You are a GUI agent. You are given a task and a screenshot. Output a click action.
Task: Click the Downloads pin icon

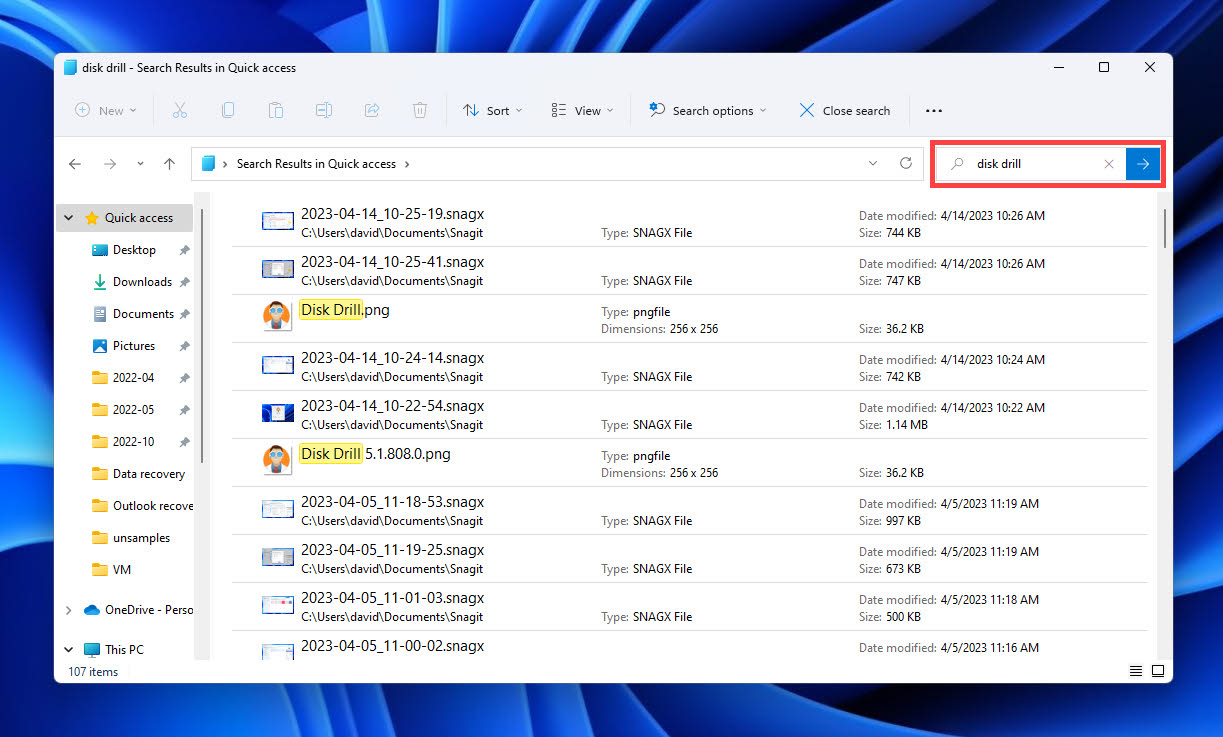pos(184,282)
